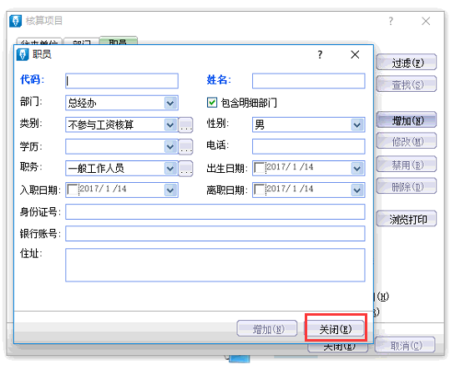Click 关闭(E) button in 职员 dialog

pos(335,329)
